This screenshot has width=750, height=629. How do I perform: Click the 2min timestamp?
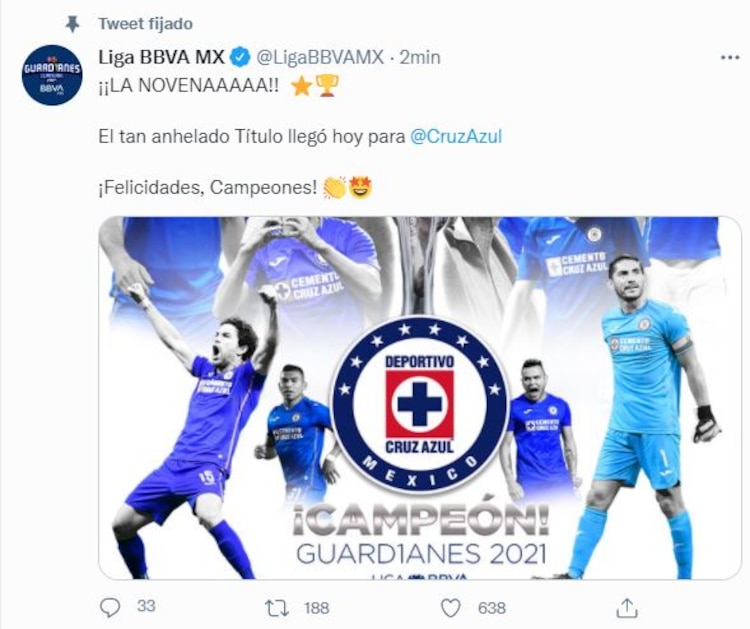[419, 57]
